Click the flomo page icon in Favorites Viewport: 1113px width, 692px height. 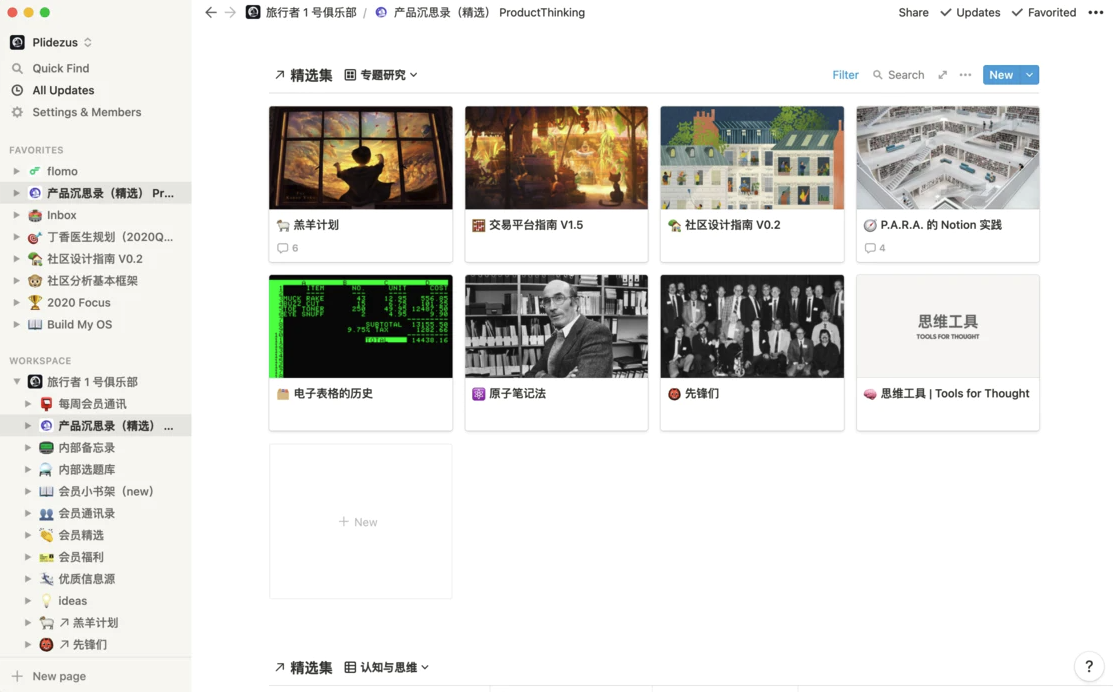click(35, 171)
